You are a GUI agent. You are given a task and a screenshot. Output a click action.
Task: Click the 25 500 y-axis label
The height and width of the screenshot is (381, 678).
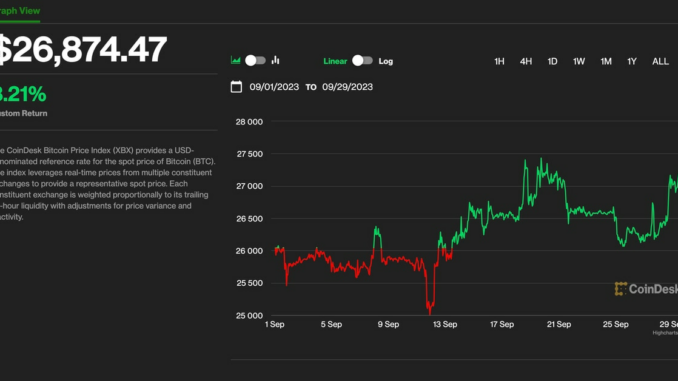point(249,283)
